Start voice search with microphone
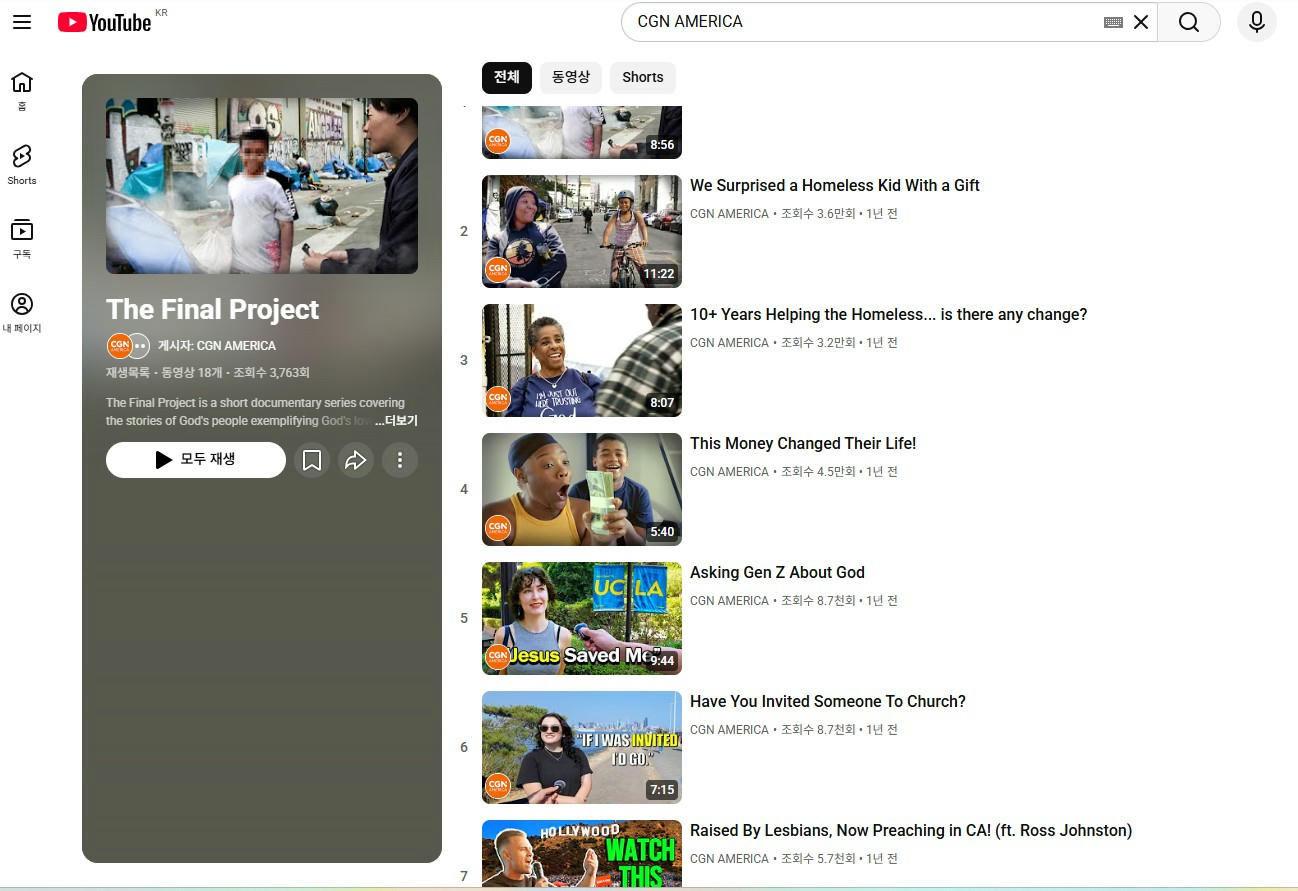Image resolution: width=1298 pixels, height=891 pixels. (x=1256, y=22)
